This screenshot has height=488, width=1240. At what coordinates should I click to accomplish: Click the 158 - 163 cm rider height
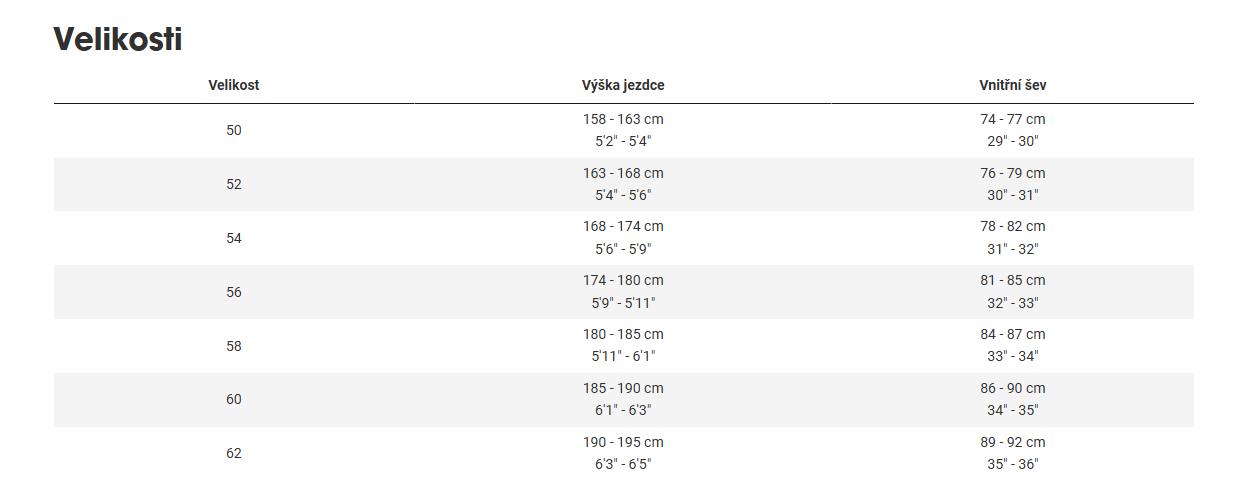623,119
